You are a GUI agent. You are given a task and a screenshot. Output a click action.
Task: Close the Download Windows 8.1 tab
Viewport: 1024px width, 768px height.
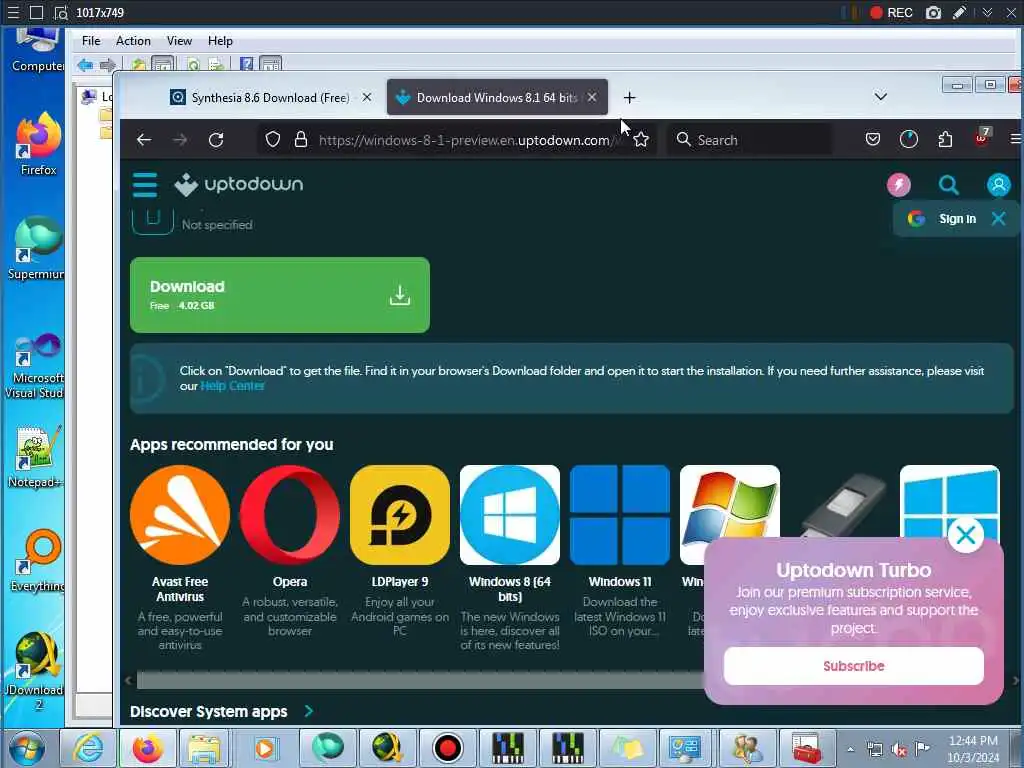pos(592,97)
